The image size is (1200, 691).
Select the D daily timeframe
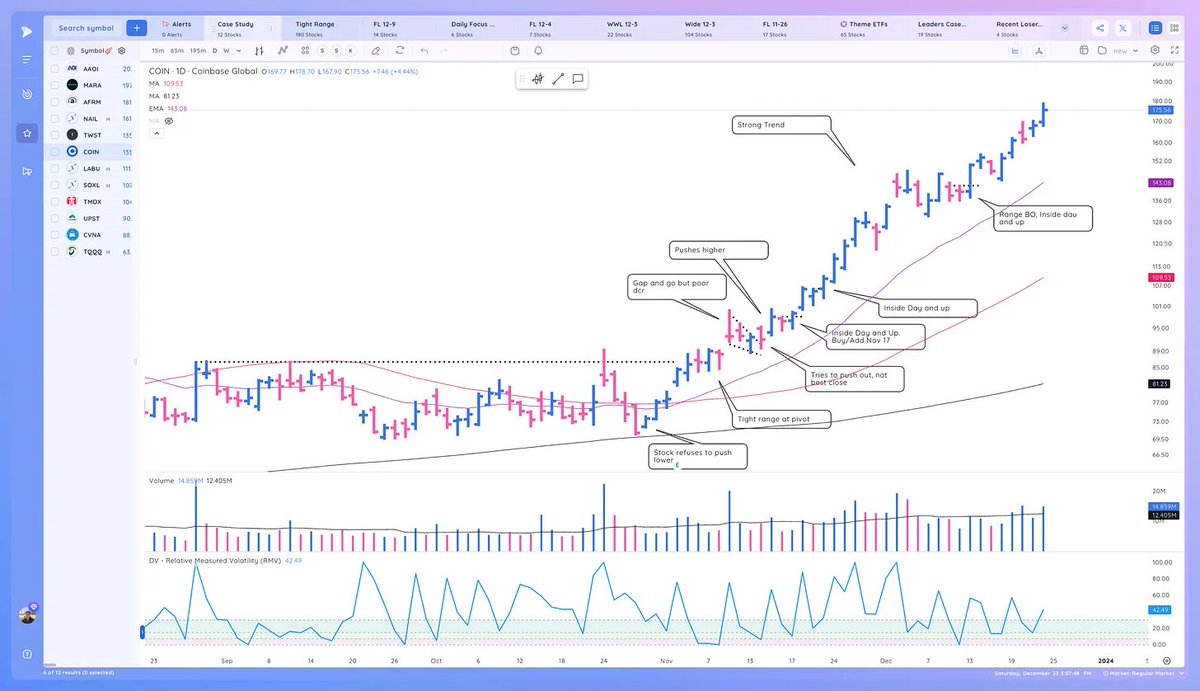click(x=214, y=50)
